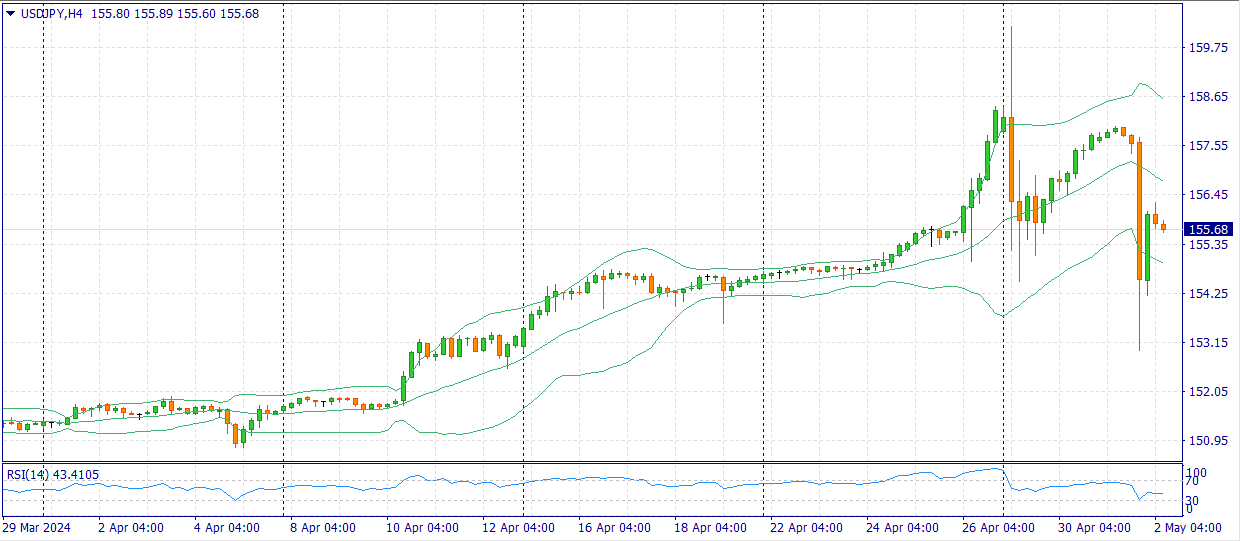Viewport: 1240px width, 541px height.
Task: Click the 10 Apr 04:00 time label
Action: pyautogui.click(x=422, y=527)
